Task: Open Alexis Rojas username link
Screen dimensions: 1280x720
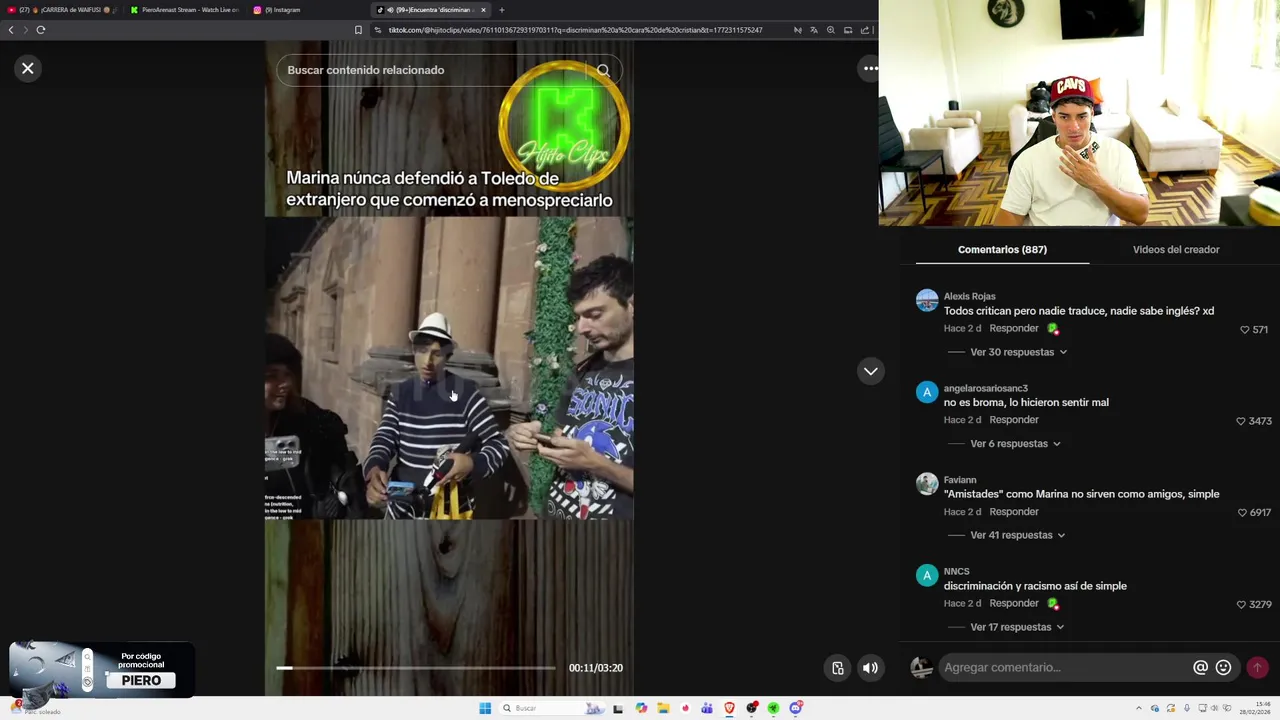Action: (969, 296)
